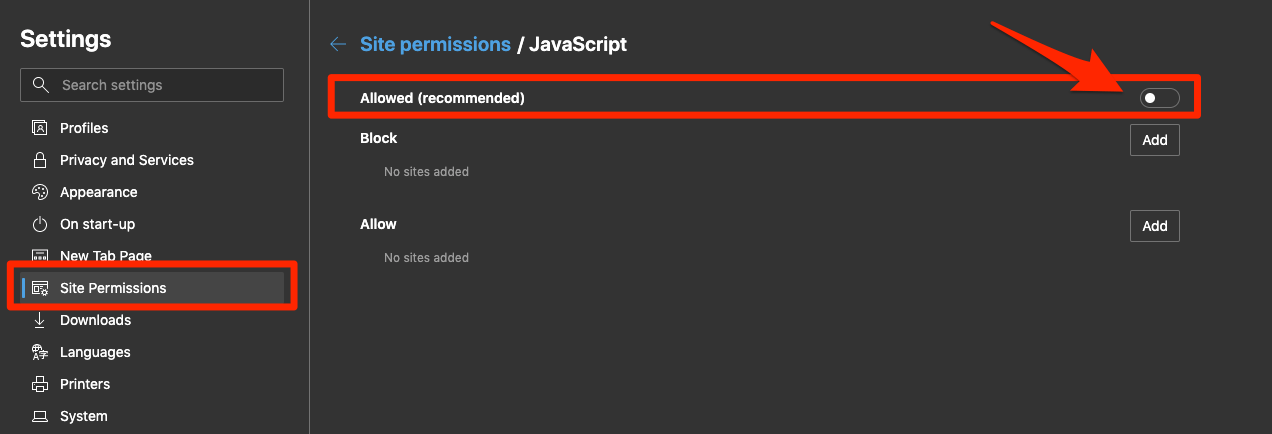This screenshot has width=1272, height=434.
Task: Go back using the left arrow
Action: click(x=338, y=44)
